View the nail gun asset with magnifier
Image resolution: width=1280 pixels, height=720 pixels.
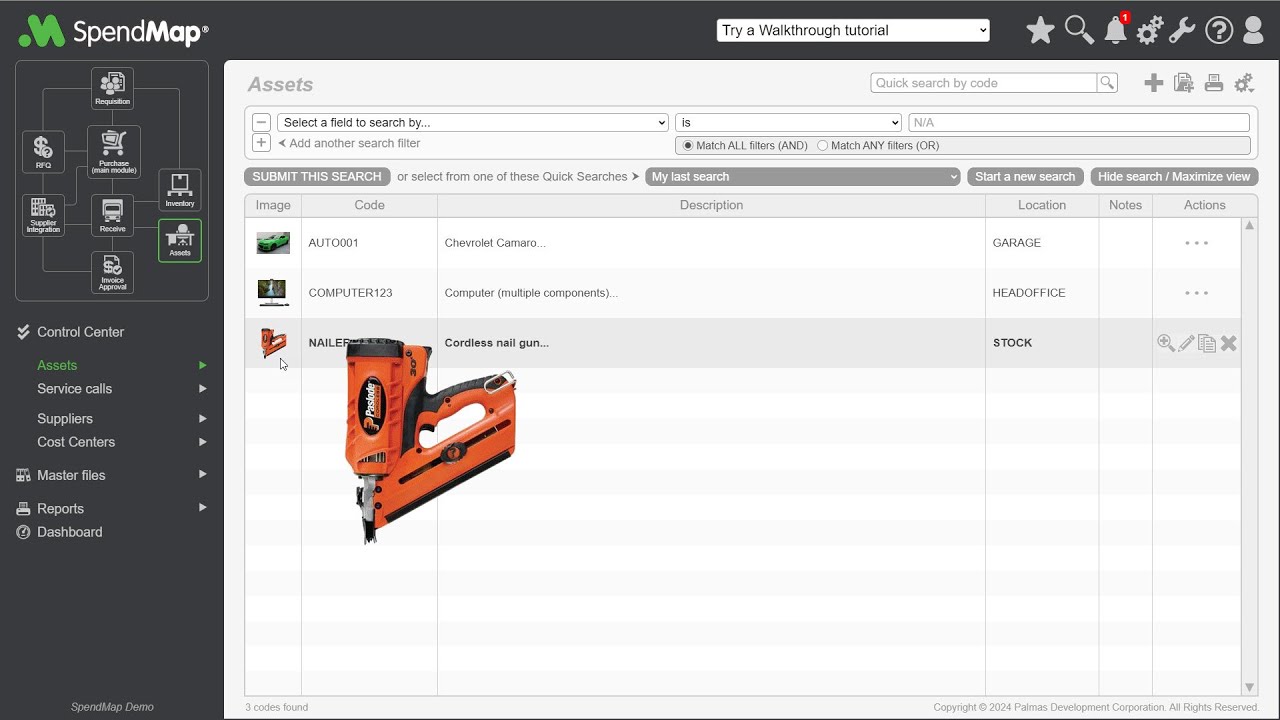pyautogui.click(x=1166, y=343)
